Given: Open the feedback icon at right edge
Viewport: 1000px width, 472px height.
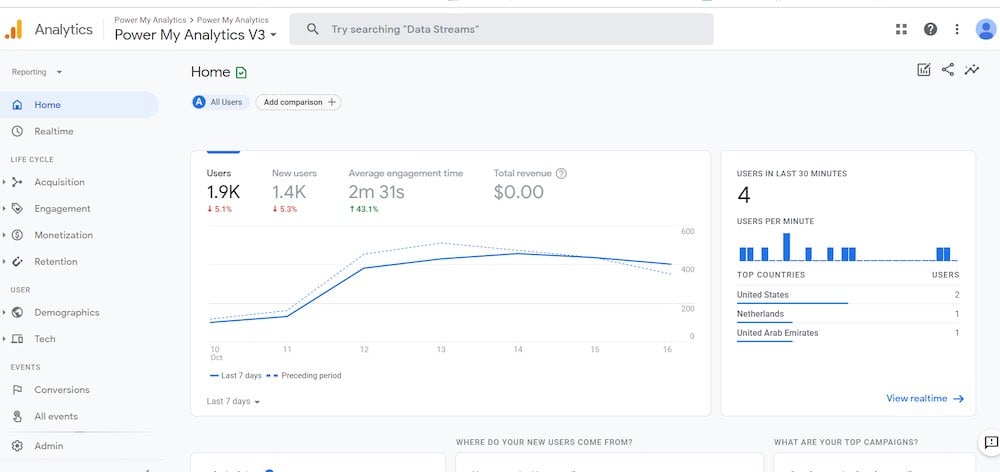Looking at the screenshot, I should 990,442.
